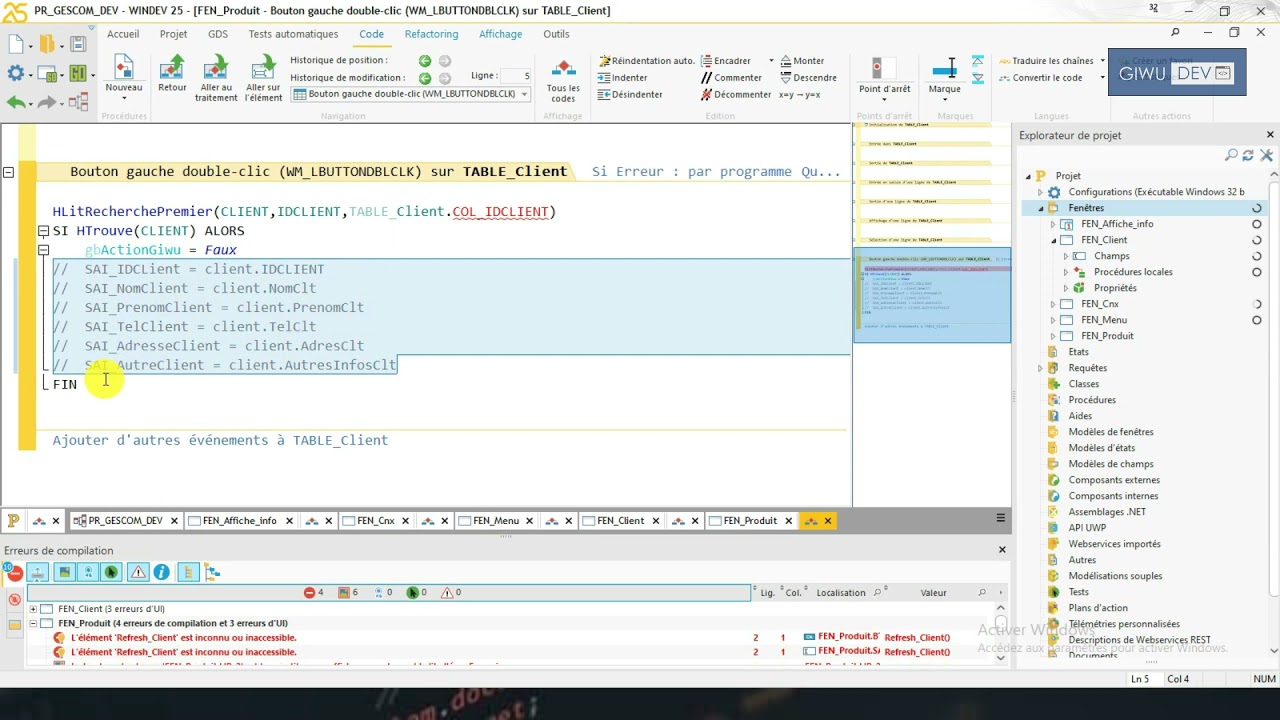The width and height of the screenshot is (1280, 720).
Task: Open the Projet ribbon tab
Action: 173,34
